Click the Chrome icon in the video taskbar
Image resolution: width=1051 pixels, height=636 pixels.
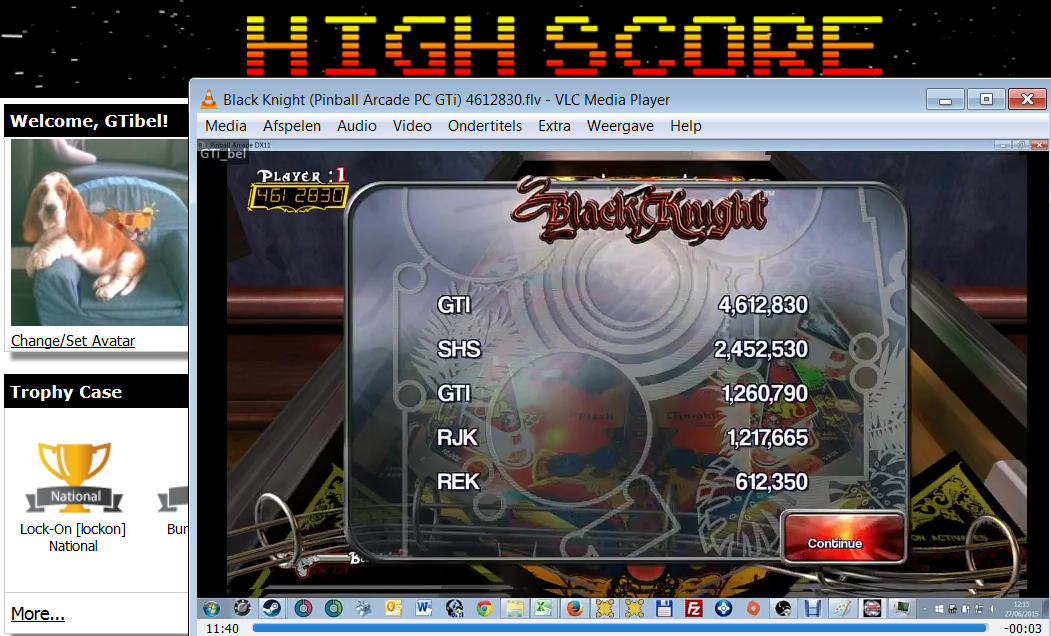[484, 608]
